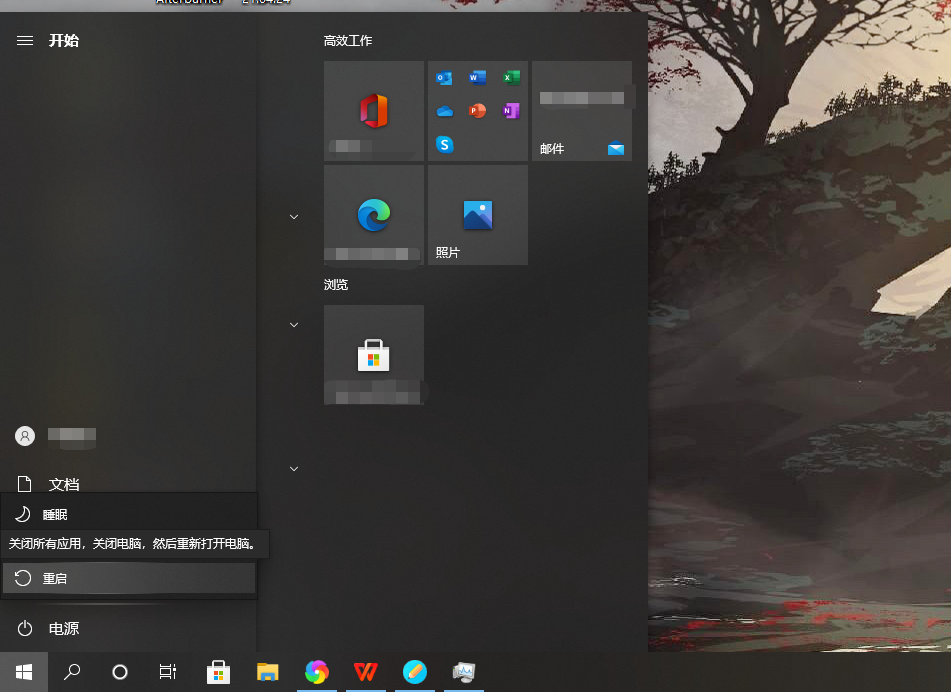Open taskbar search magnifier

[72, 672]
